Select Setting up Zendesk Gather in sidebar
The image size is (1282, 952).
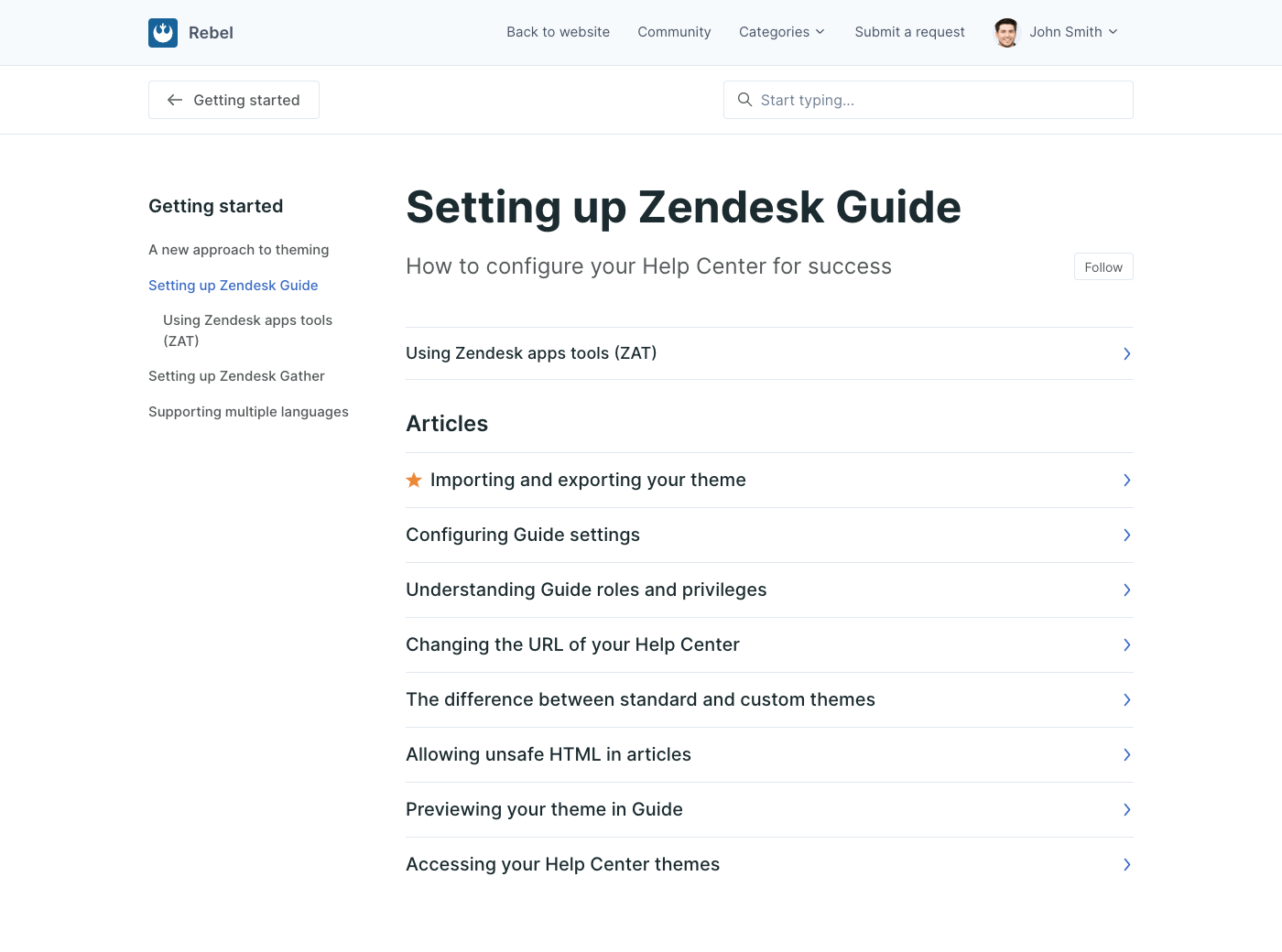coord(236,376)
